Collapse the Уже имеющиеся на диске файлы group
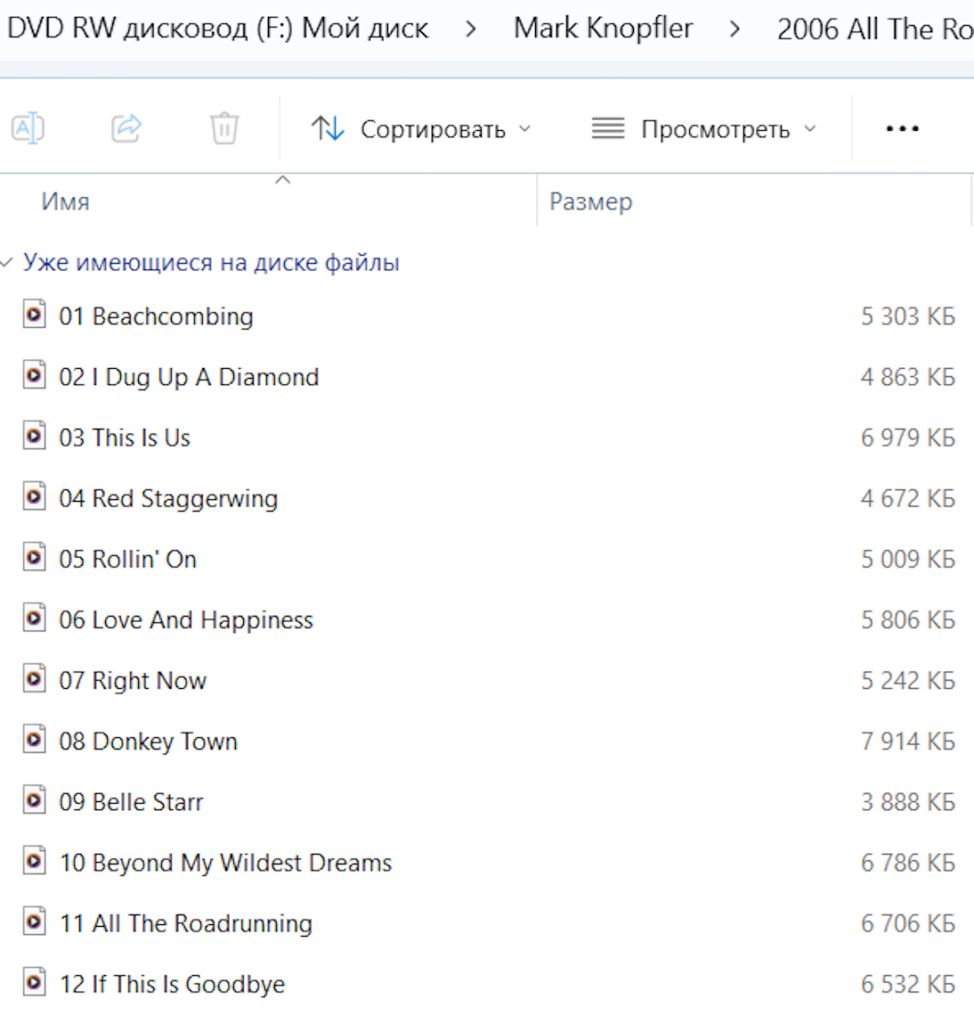974x1024 pixels. click(x=7, y=263)
